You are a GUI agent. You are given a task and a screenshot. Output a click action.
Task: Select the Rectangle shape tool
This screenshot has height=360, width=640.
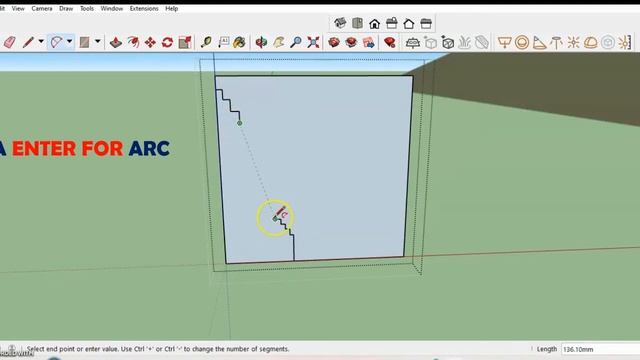point(84,42)
